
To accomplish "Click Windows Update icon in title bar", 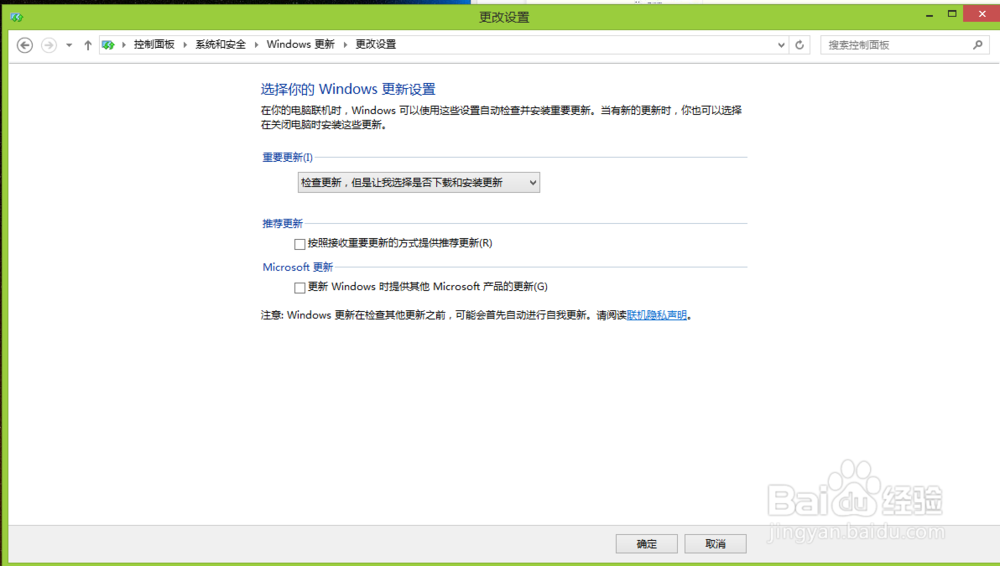I will [17, 17].
